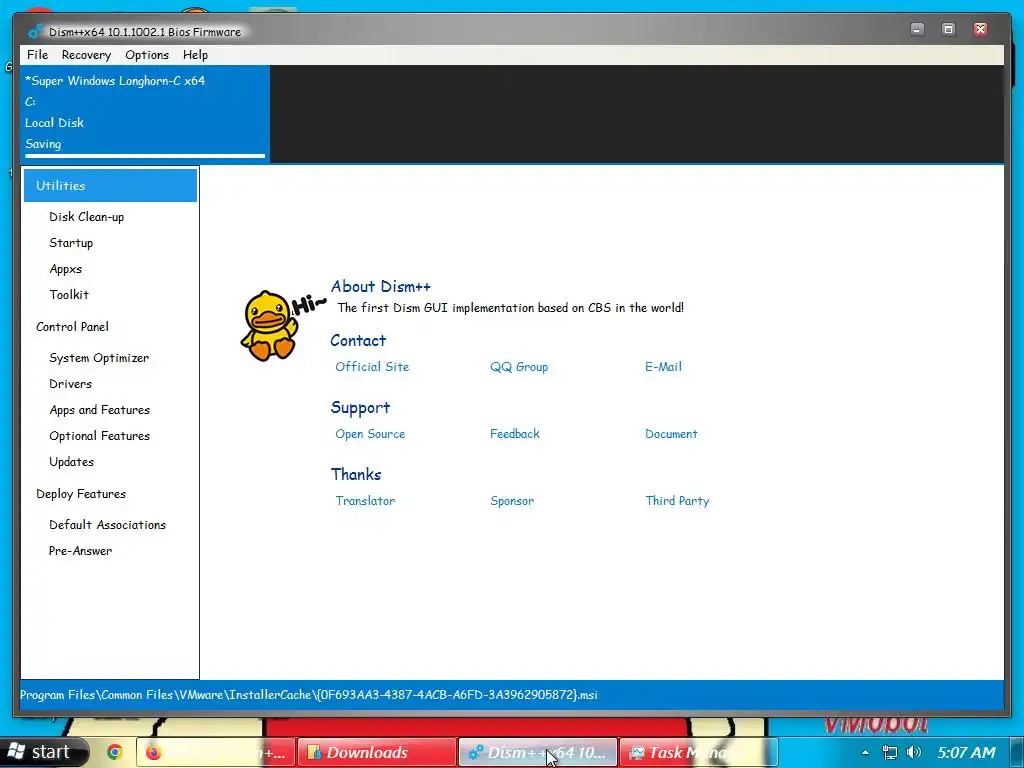The width and height of the screenshot is (1024, 768).
Task: Open the Updates page
Action: coord(71,462)
